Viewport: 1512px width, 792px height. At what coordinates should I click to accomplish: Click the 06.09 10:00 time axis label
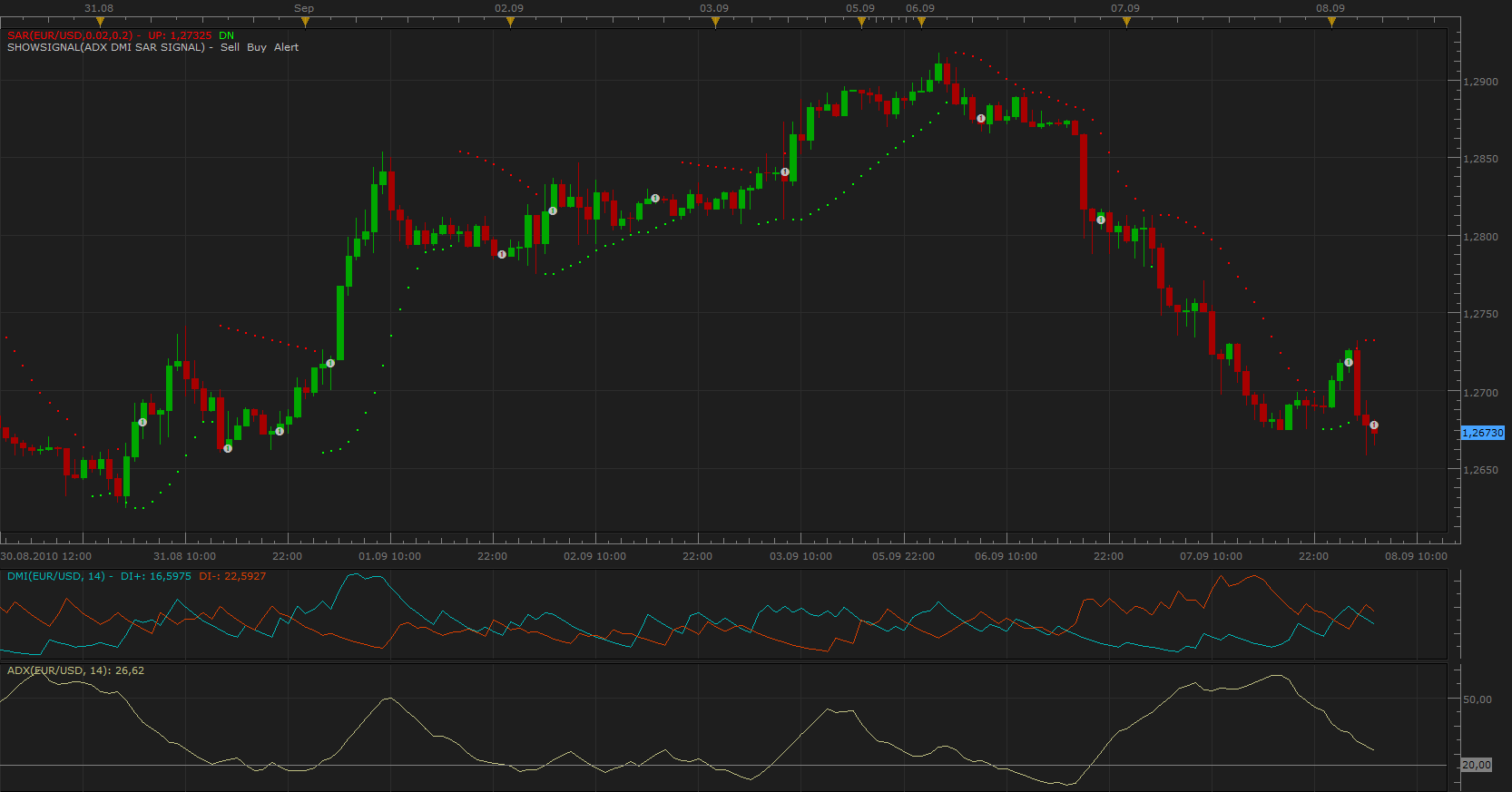(1006, 556)
